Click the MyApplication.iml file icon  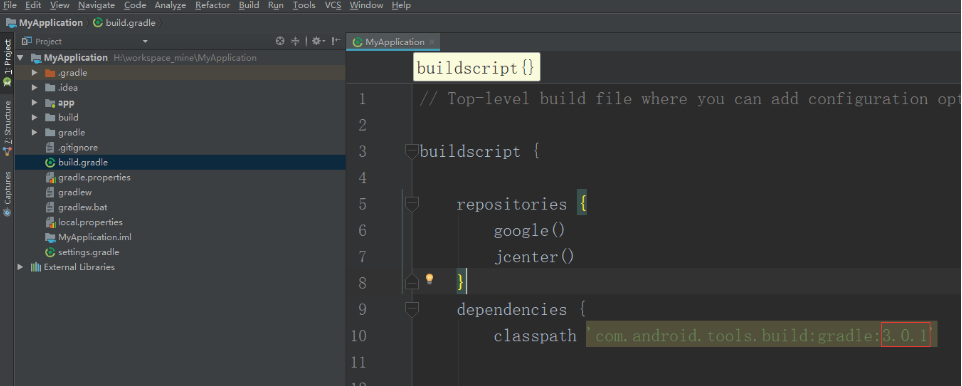coord(50,237)
